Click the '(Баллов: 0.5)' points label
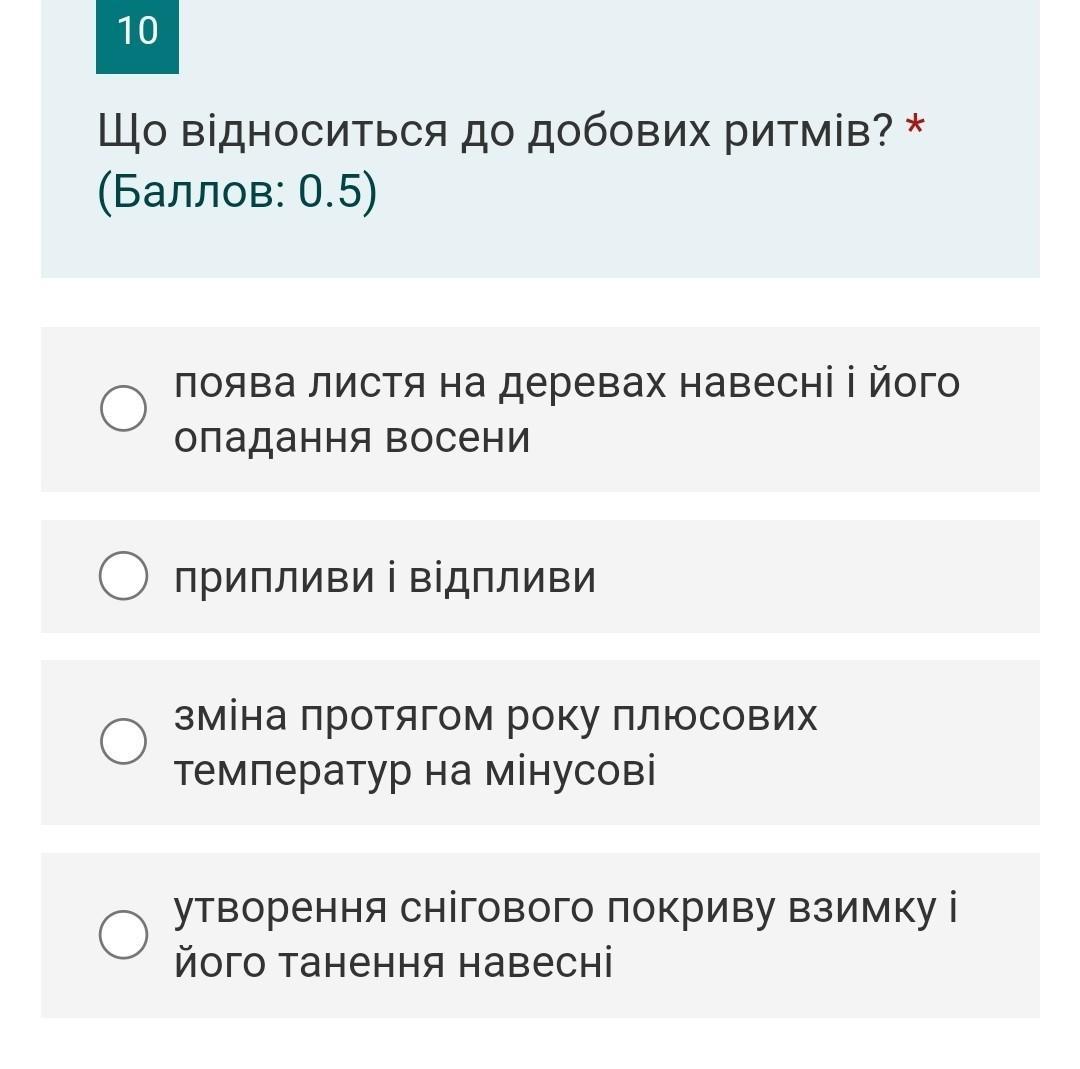 click(238, 191)
